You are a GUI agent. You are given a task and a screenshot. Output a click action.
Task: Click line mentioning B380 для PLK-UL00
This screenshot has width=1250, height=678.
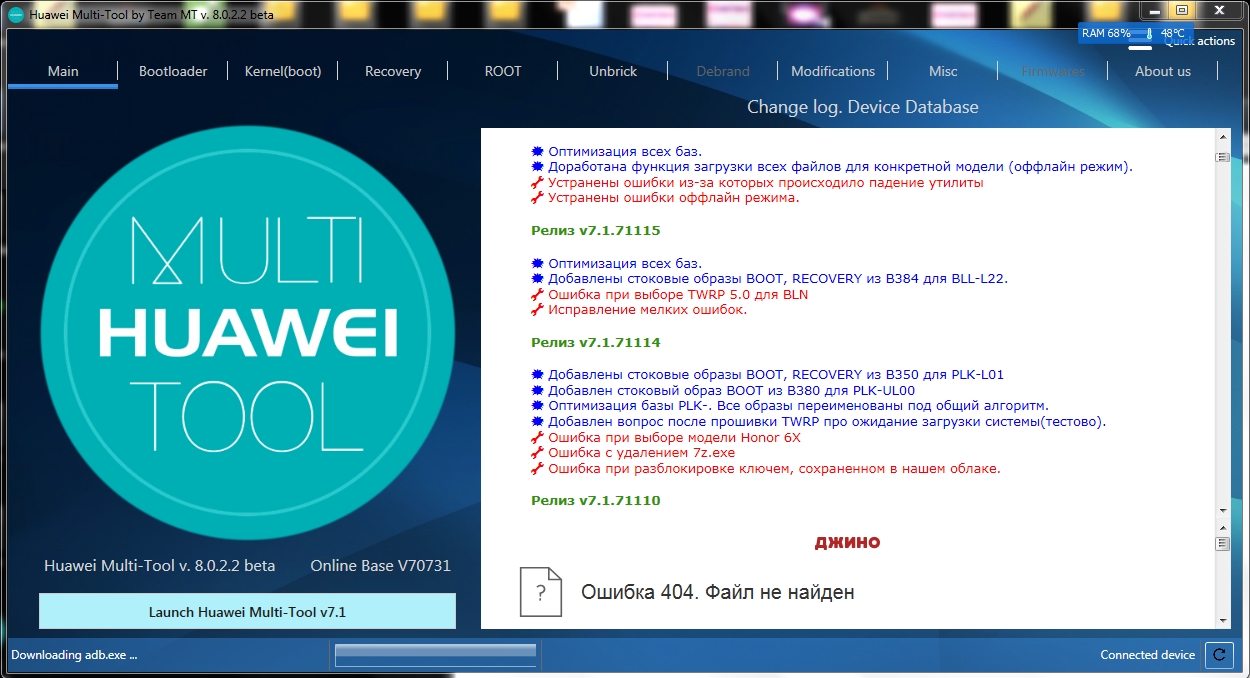pyautogui.click(x=723, y=391)
